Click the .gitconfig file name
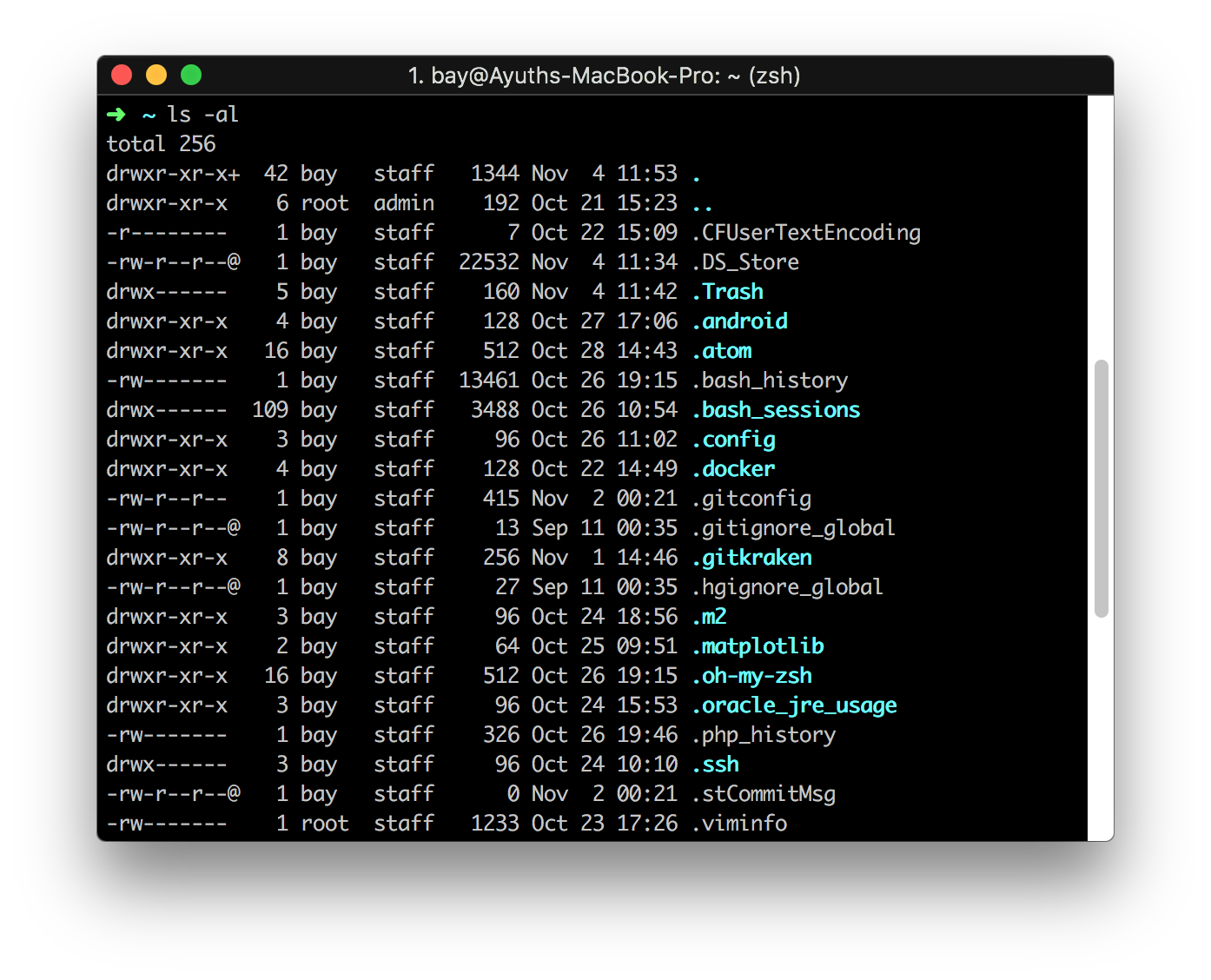The width and height of the screenshot is (1211, 980). (752, 499)
